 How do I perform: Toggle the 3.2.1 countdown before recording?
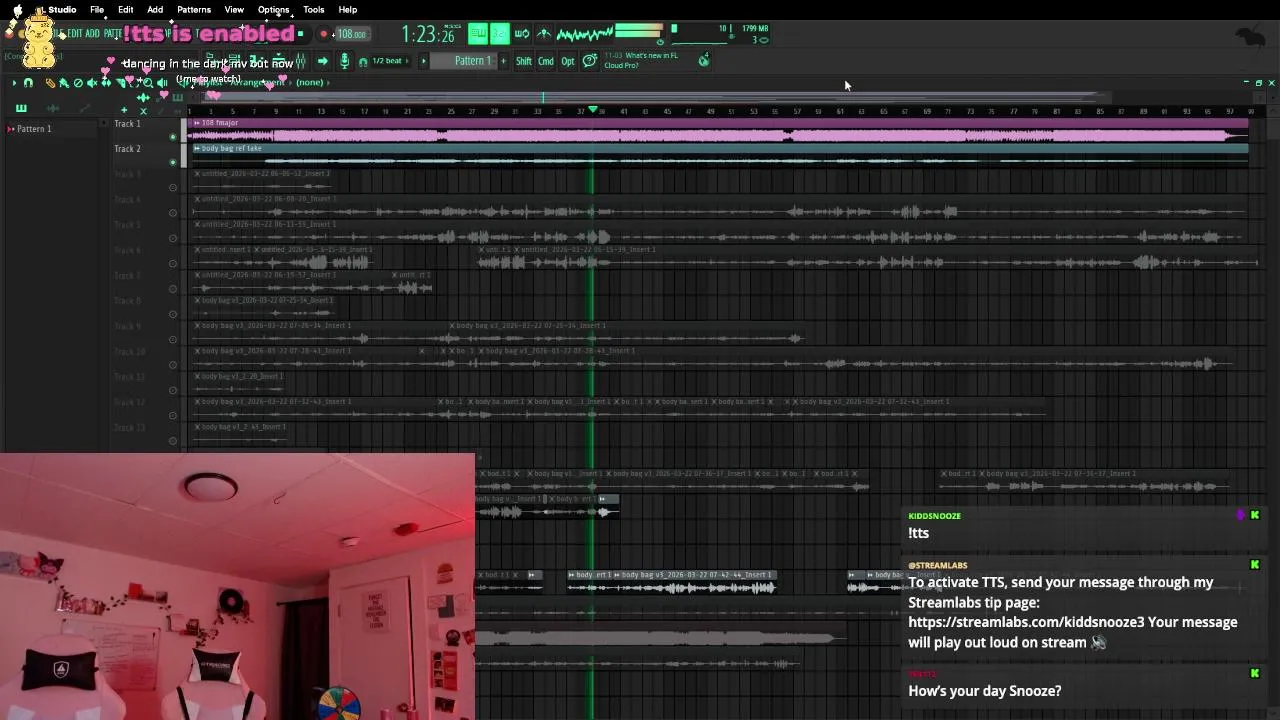click(500, 34)
